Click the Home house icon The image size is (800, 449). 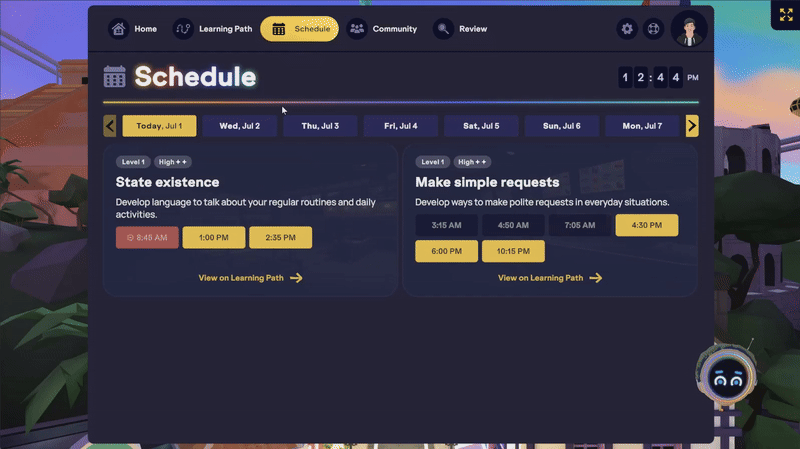click(x=119, y=29)
